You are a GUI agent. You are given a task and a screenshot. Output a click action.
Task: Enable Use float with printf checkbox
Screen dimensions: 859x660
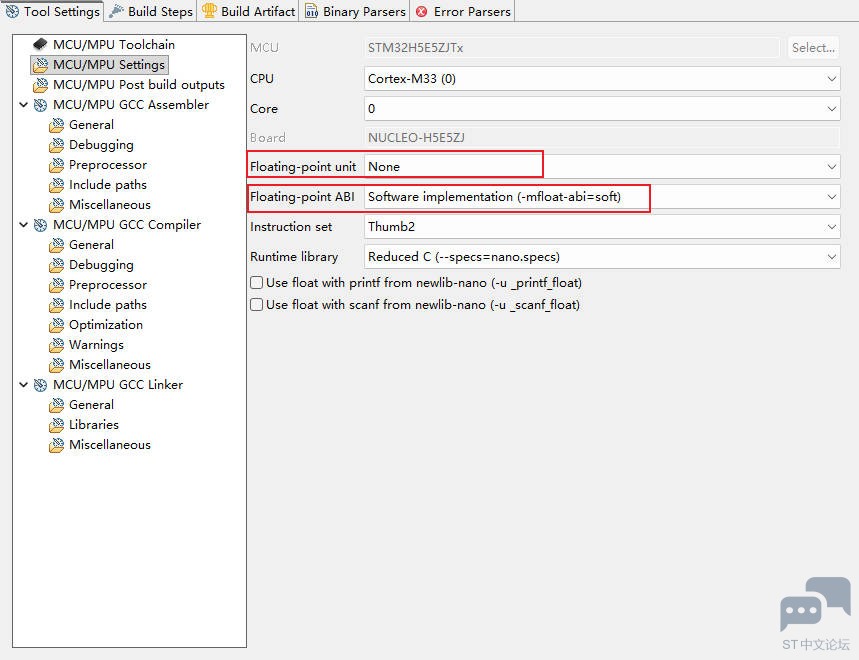256,283
